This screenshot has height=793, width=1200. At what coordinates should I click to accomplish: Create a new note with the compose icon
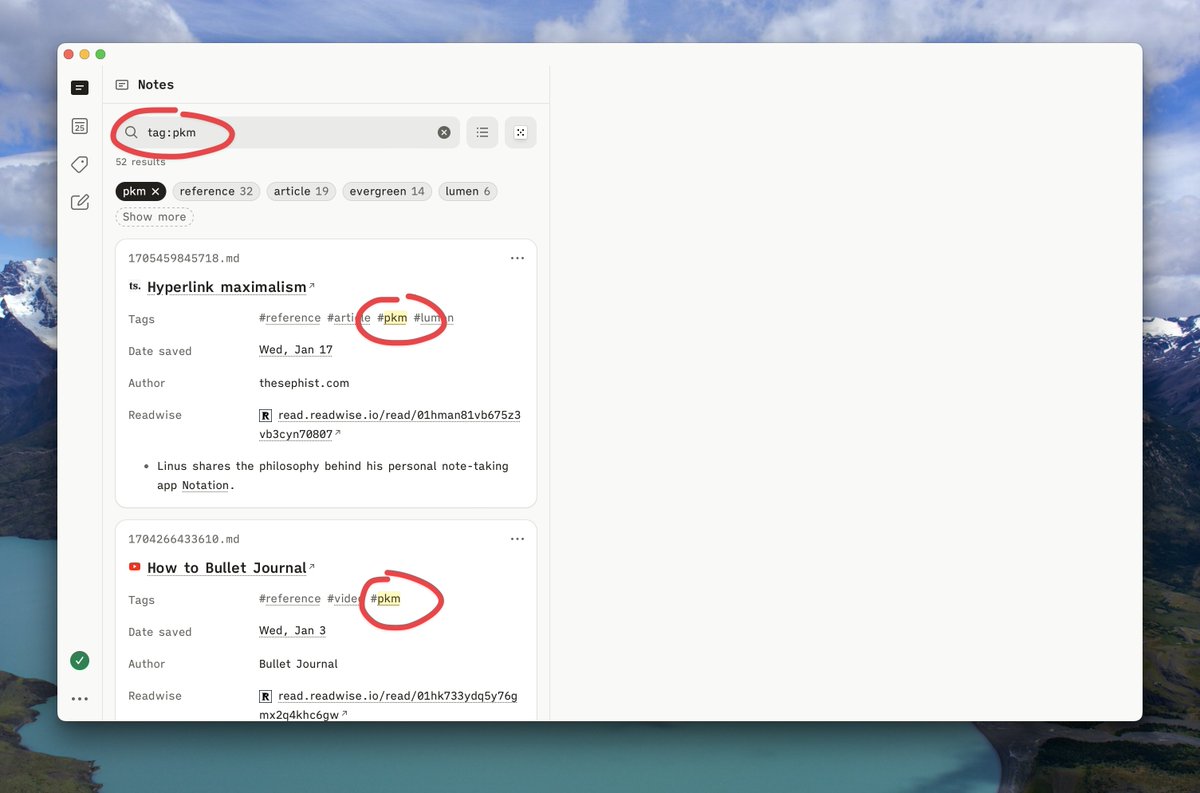pos(80,202)
